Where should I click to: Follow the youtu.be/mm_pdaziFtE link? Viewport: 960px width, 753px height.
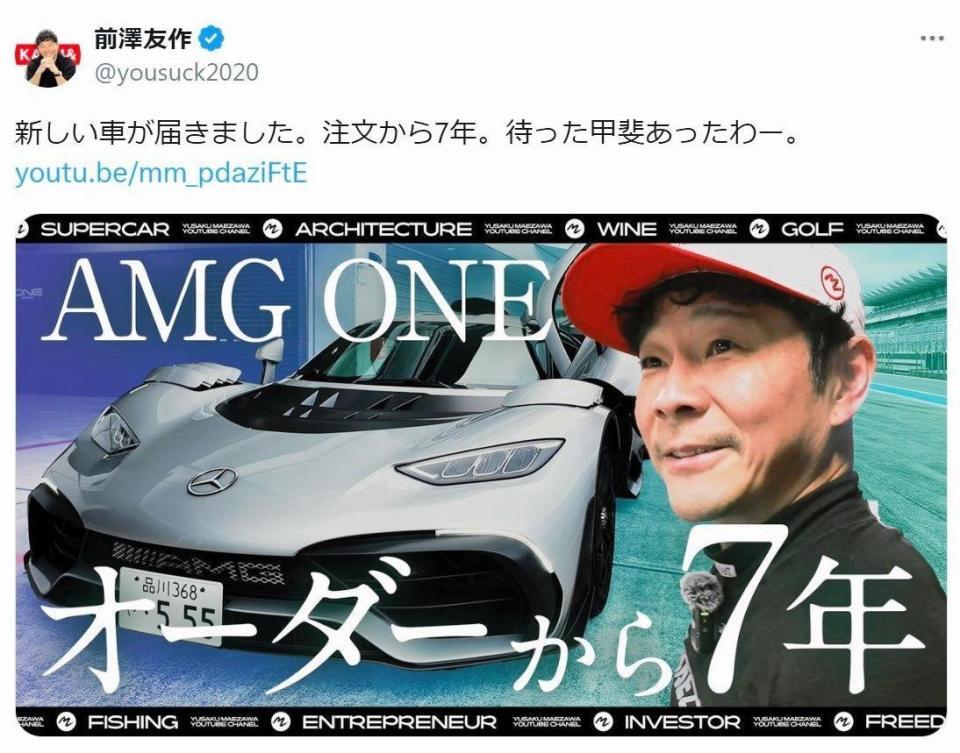coord(161,174)
